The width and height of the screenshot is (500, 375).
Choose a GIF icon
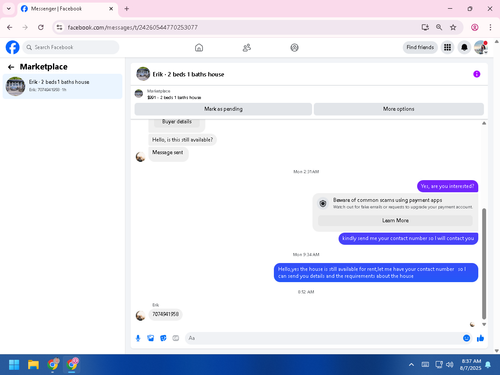click(x=176, y=338)
